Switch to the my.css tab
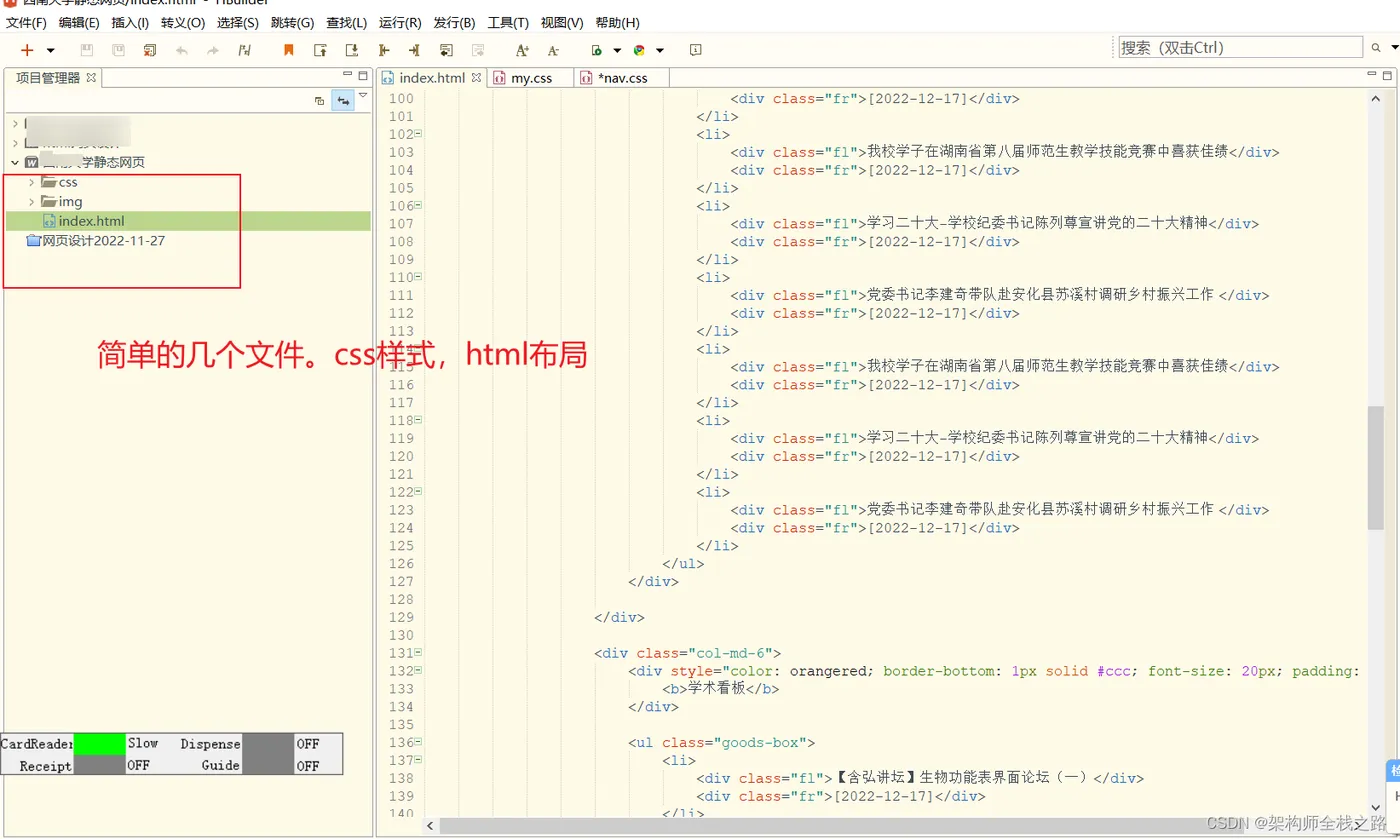The width and height of the screenshot is (1400, 839). coord(531,78)
